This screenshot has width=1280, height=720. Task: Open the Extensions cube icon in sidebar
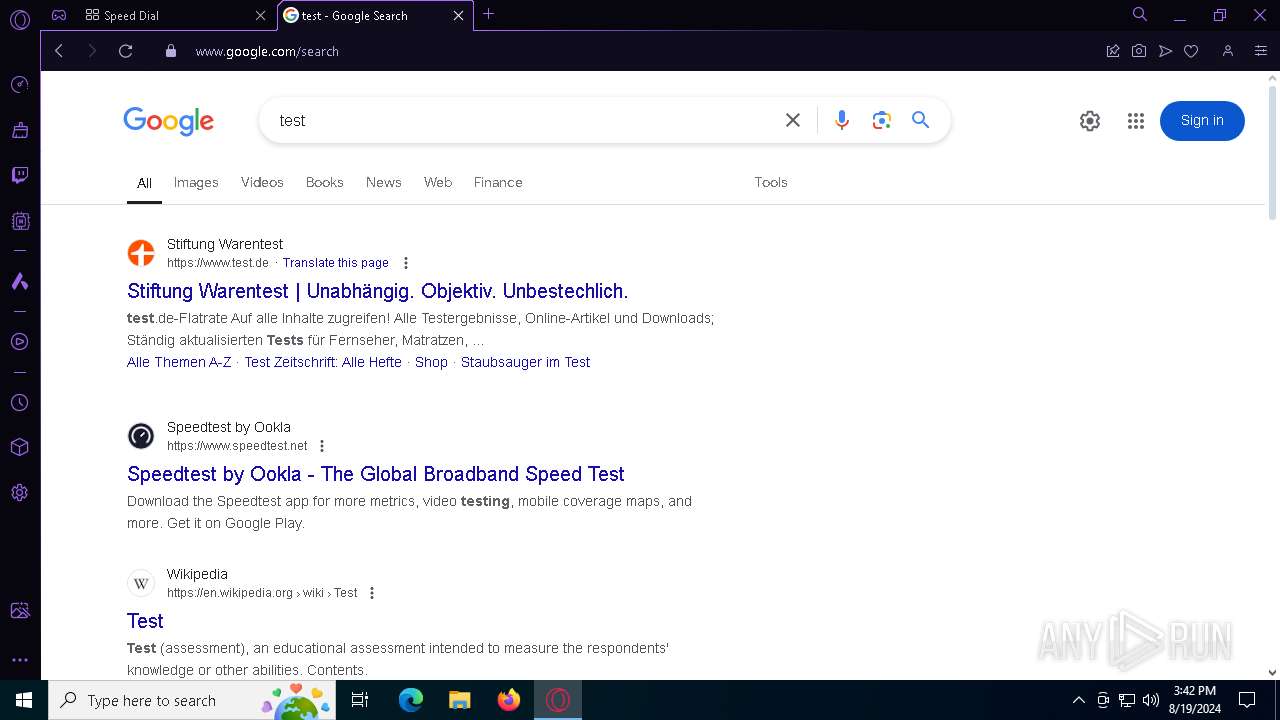click(x=19, y=447)
